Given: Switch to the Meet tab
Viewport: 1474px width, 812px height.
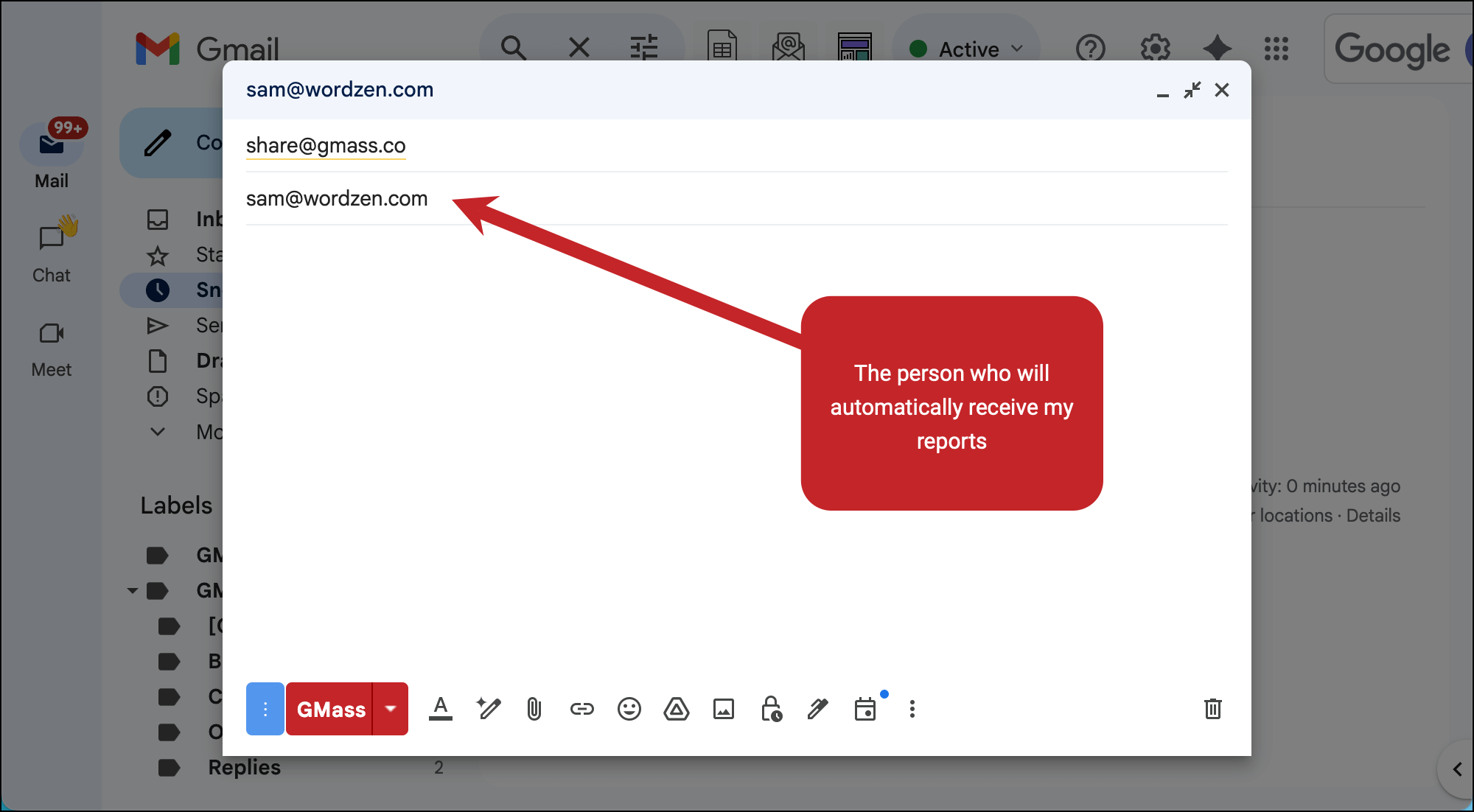Looking at the screenshot, I should click(52, 348).
